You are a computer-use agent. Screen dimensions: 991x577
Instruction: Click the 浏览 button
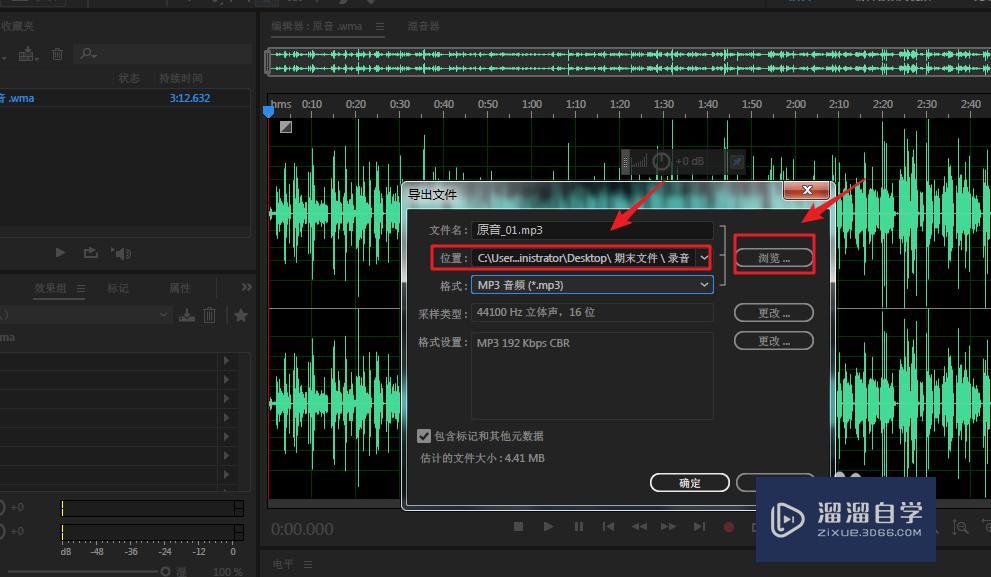pos(774,258)
